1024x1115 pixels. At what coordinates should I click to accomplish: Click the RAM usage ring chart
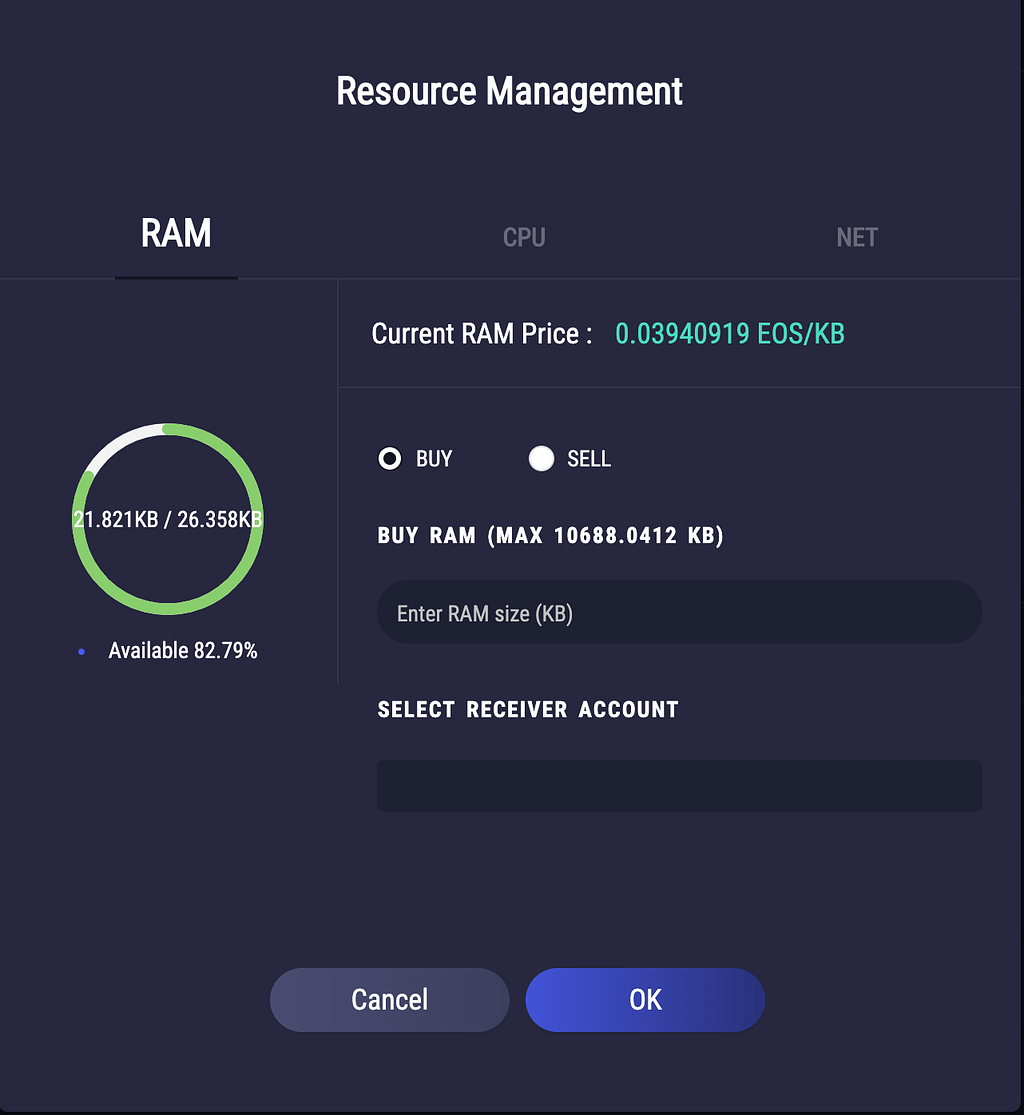click(168, 519)
